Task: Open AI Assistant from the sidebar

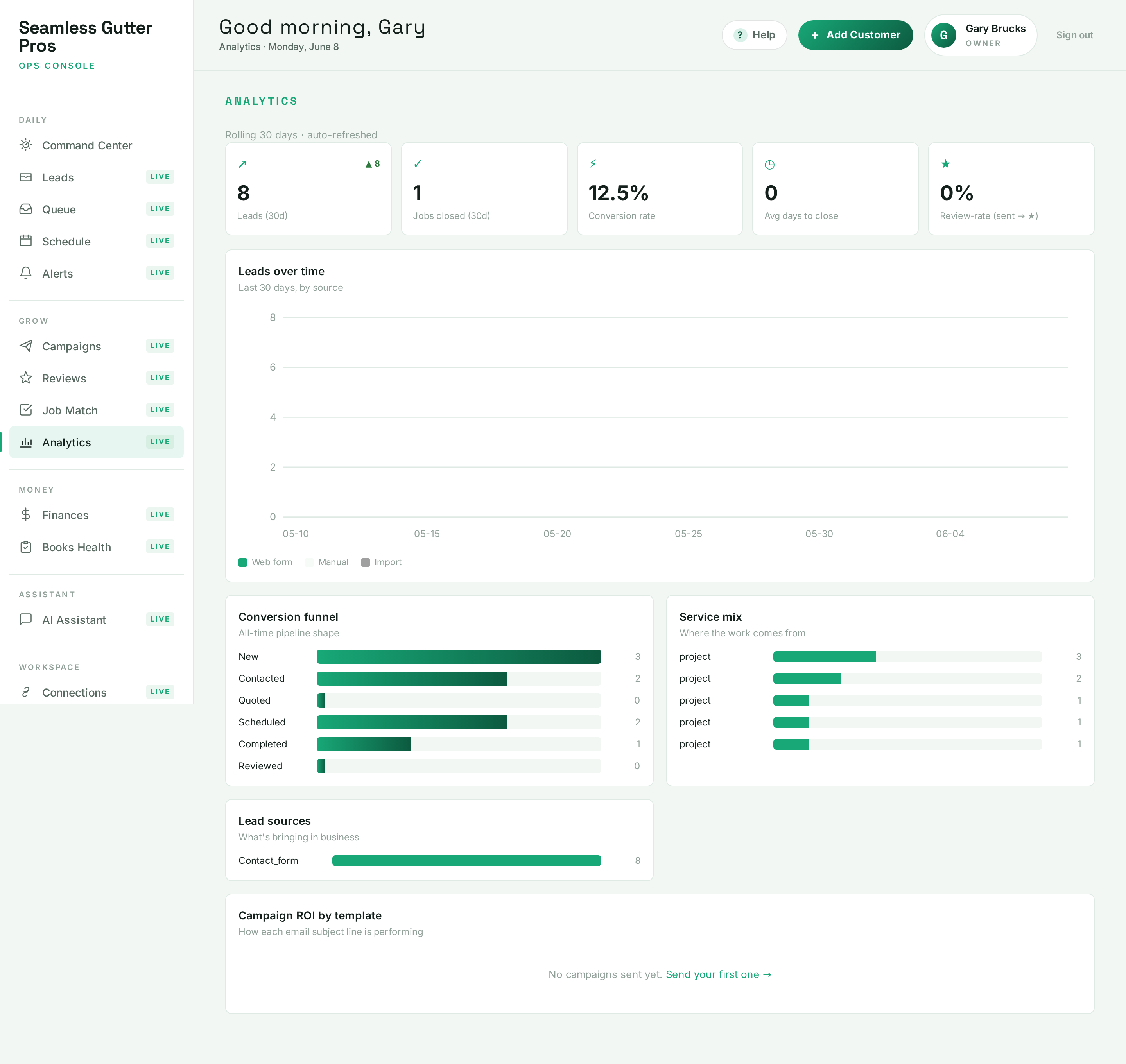Action: pyautogui.click(x=97, y=620)
